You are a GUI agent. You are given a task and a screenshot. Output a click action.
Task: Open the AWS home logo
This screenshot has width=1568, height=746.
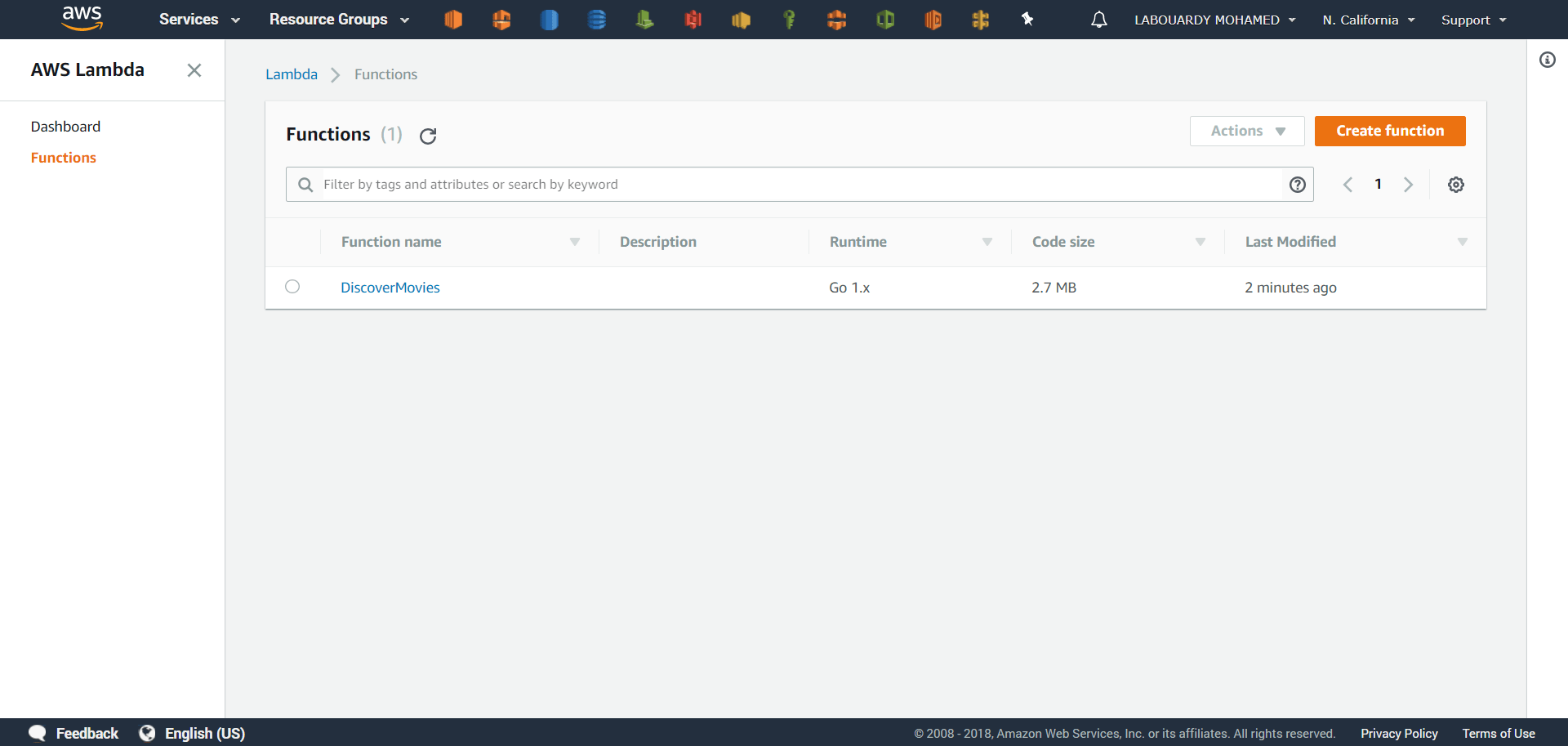pyautogui.click(x=82, y=18)
